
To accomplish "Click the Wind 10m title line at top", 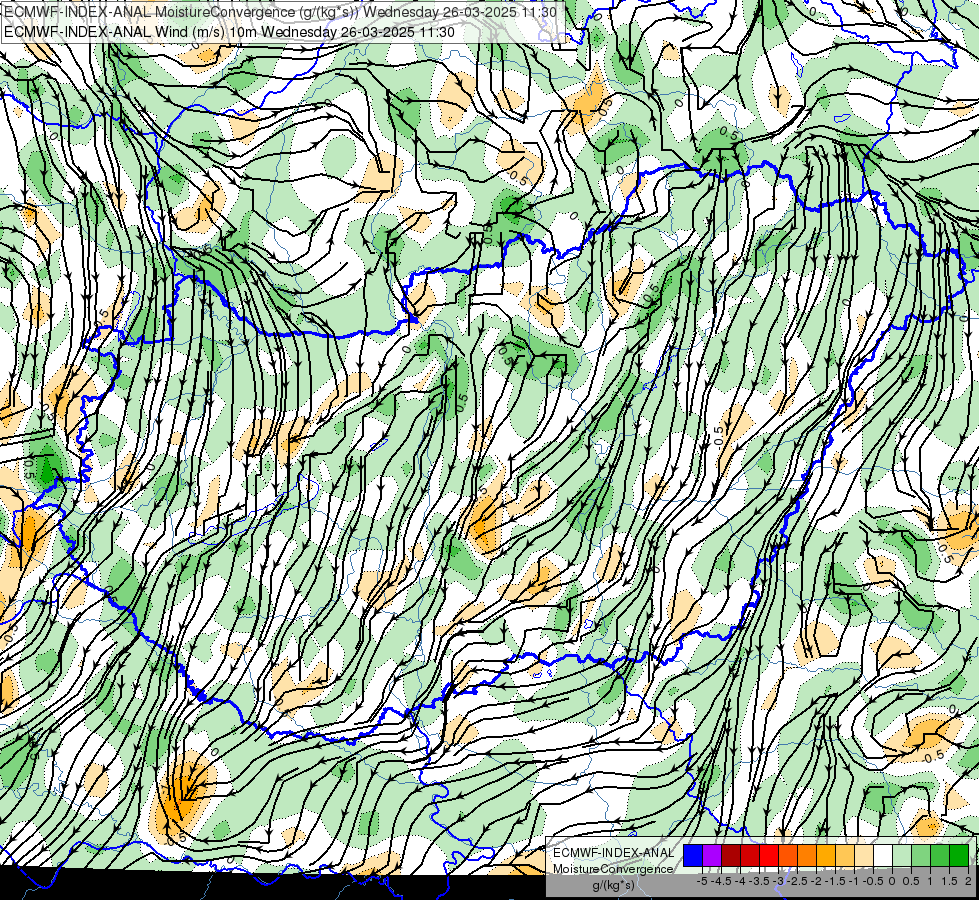I will 229,32.
